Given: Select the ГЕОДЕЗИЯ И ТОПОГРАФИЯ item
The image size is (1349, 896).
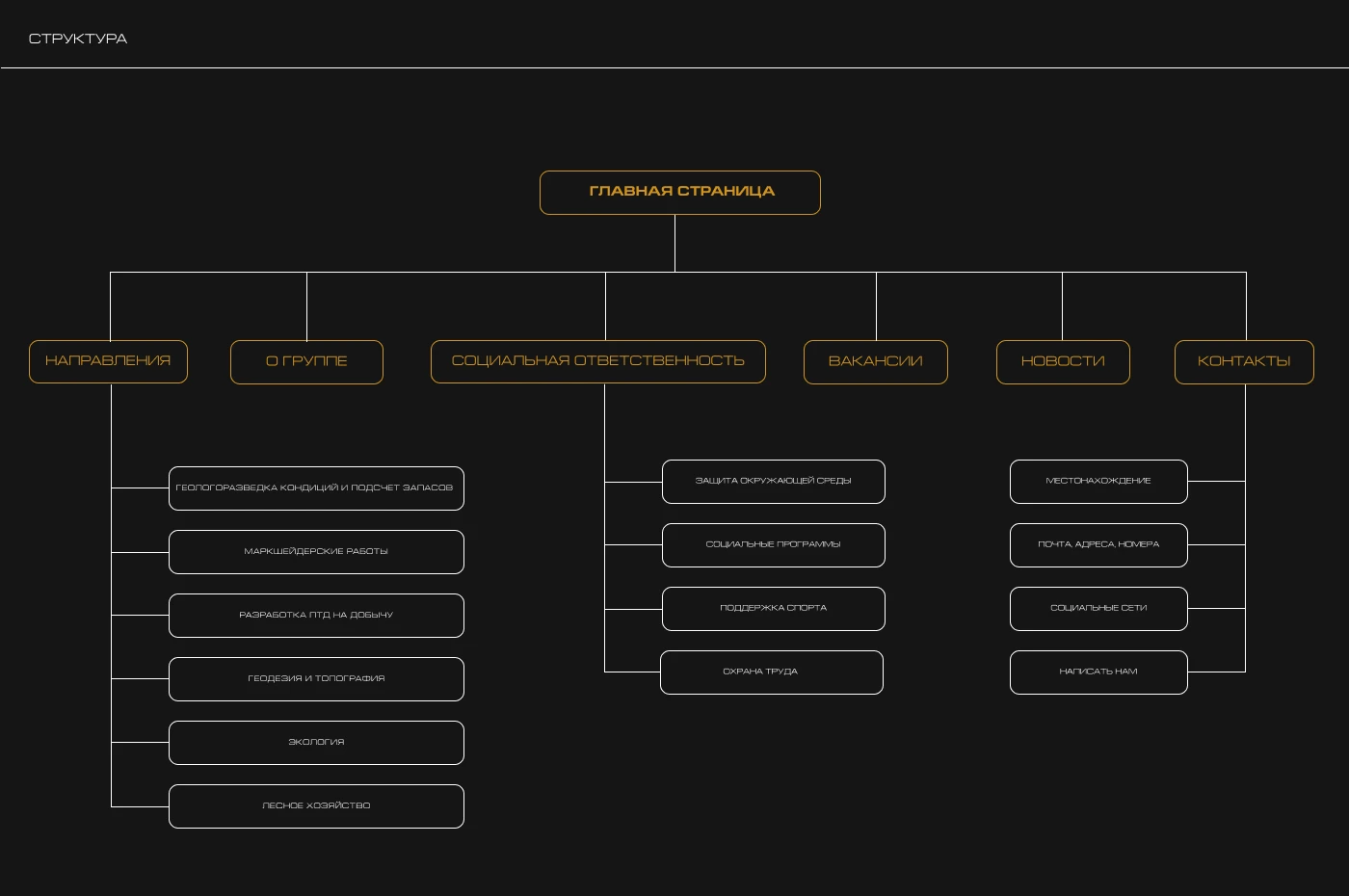Looking at the screenshot, I should [x=316, y=679].
